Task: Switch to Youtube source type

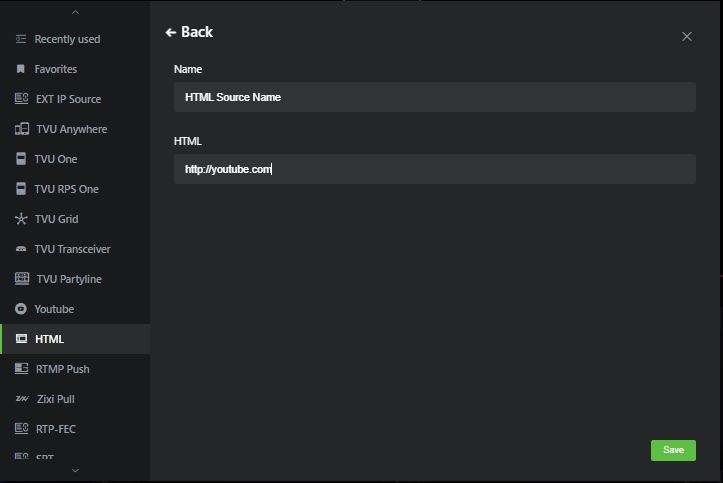Action: 75,309
